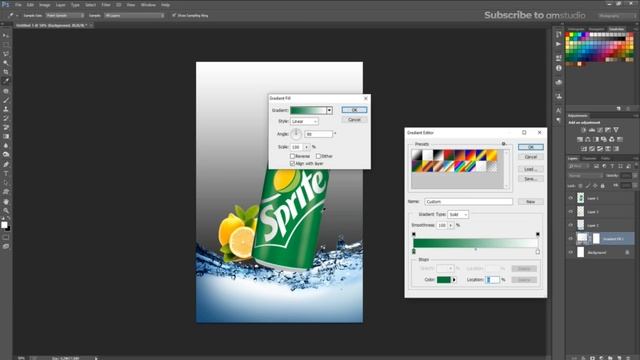640x360 pixels.
Task: Select the Brush tool
Action: click(6, 100)
